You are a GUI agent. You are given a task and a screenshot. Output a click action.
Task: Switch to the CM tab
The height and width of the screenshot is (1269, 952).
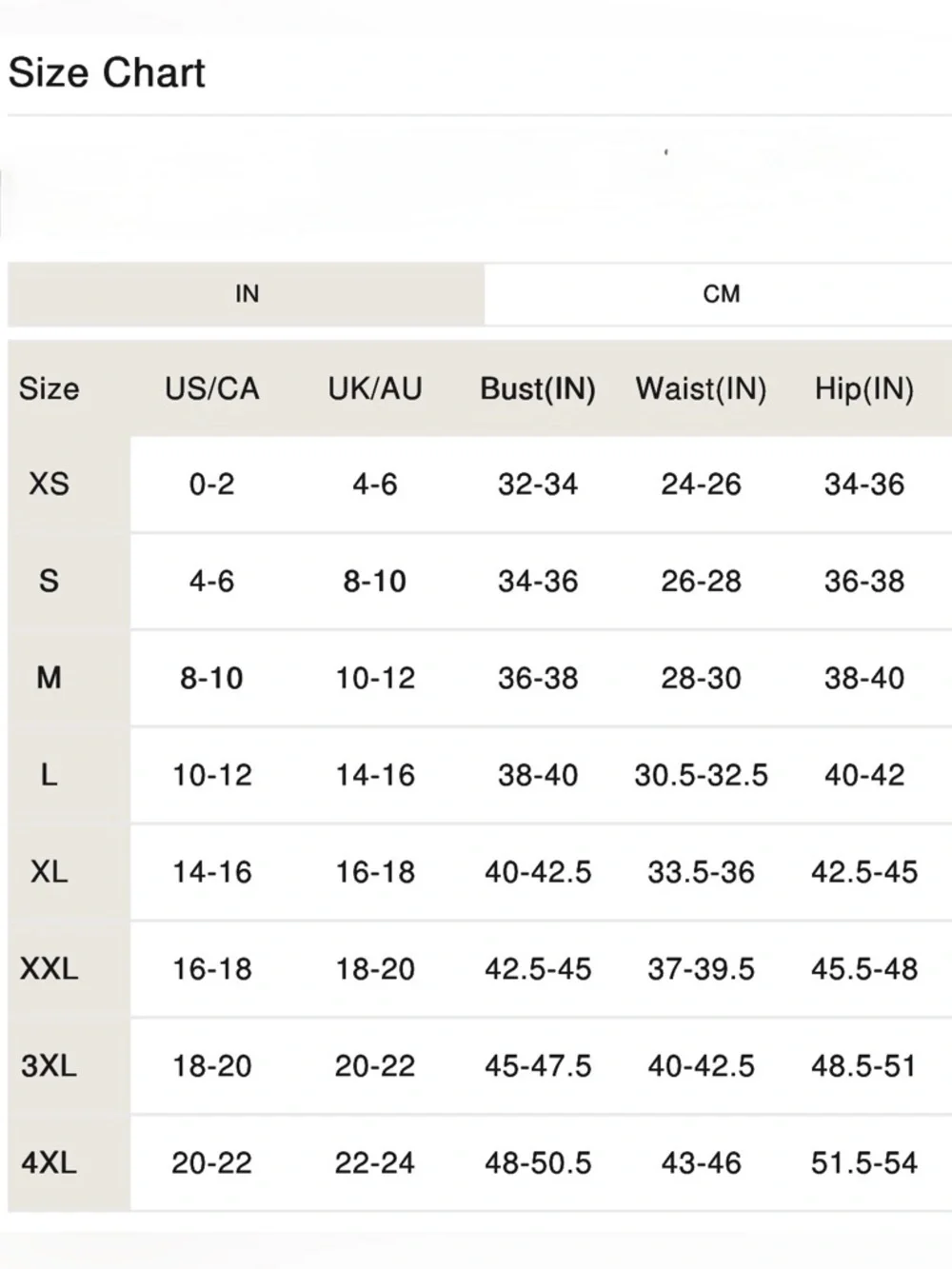coord(721,294)
